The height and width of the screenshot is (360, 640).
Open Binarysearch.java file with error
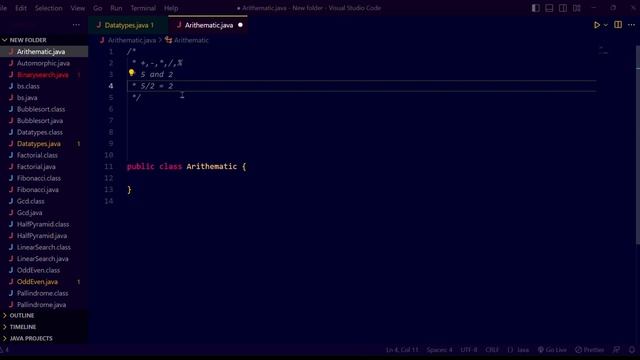44,75
